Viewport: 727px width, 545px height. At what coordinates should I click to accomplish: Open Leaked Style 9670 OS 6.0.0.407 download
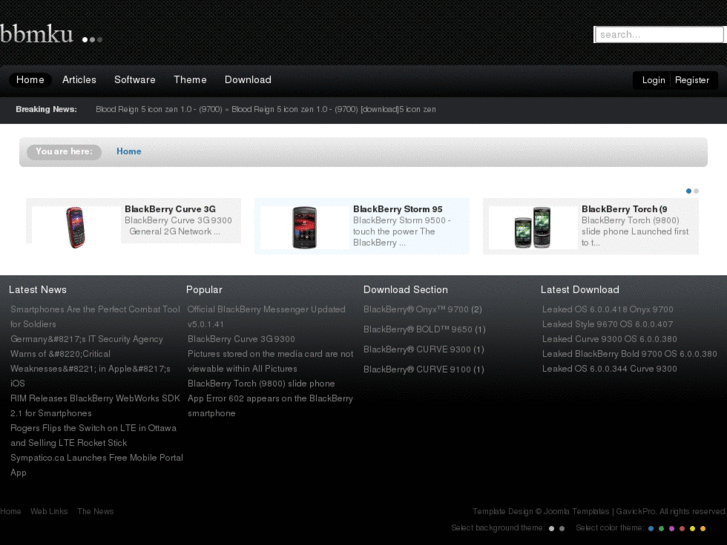(607, 324)
